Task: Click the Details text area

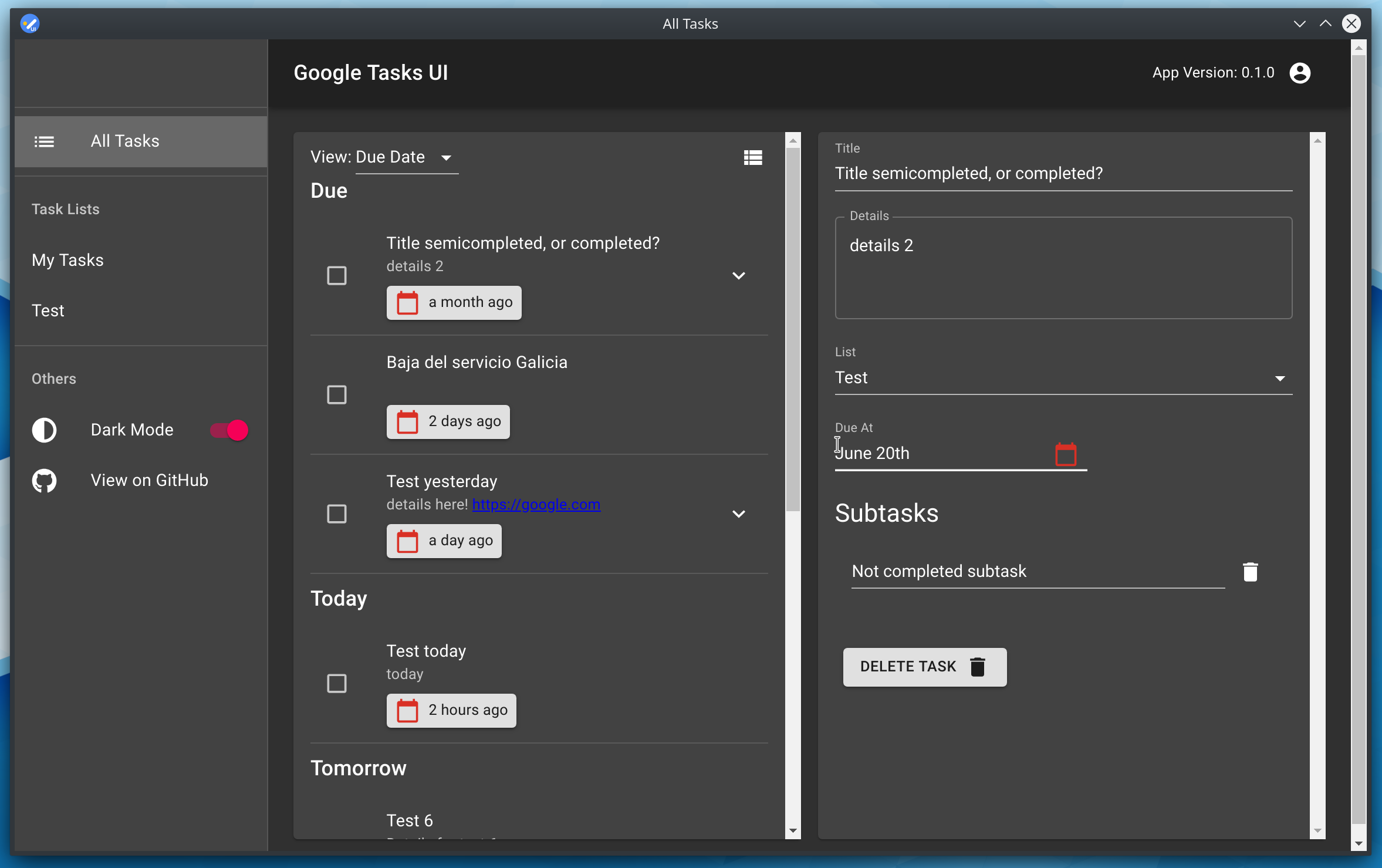Action: [x=1063, y=268]
